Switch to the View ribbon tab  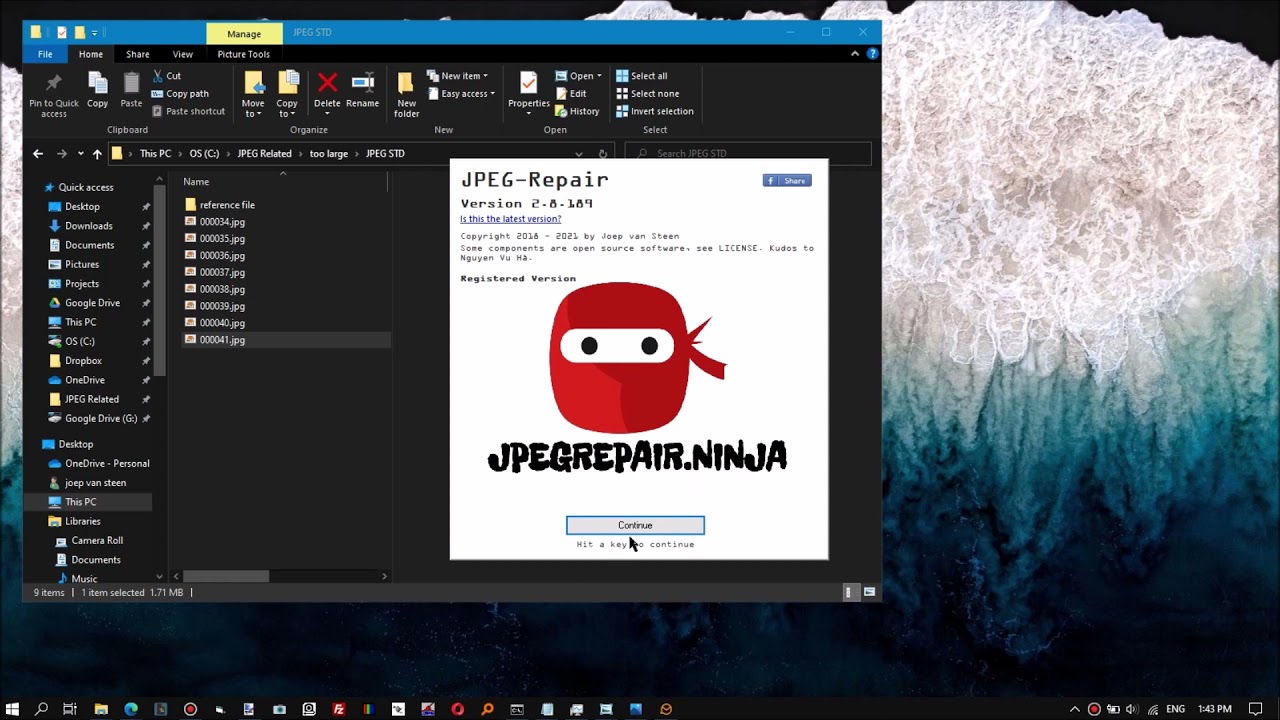click(x=182, y=54)
